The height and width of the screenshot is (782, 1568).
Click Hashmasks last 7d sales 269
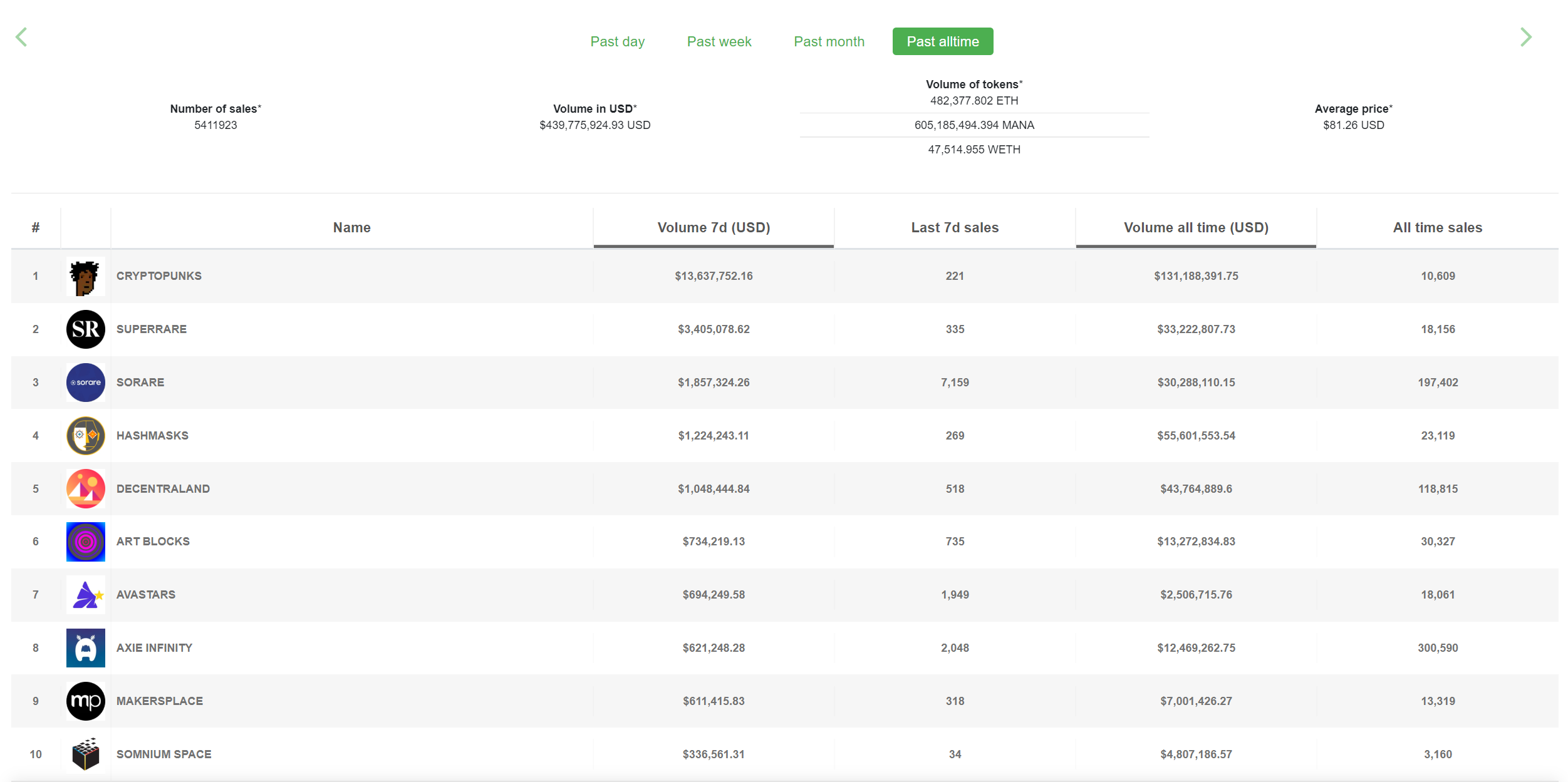(x=955, y=436)
